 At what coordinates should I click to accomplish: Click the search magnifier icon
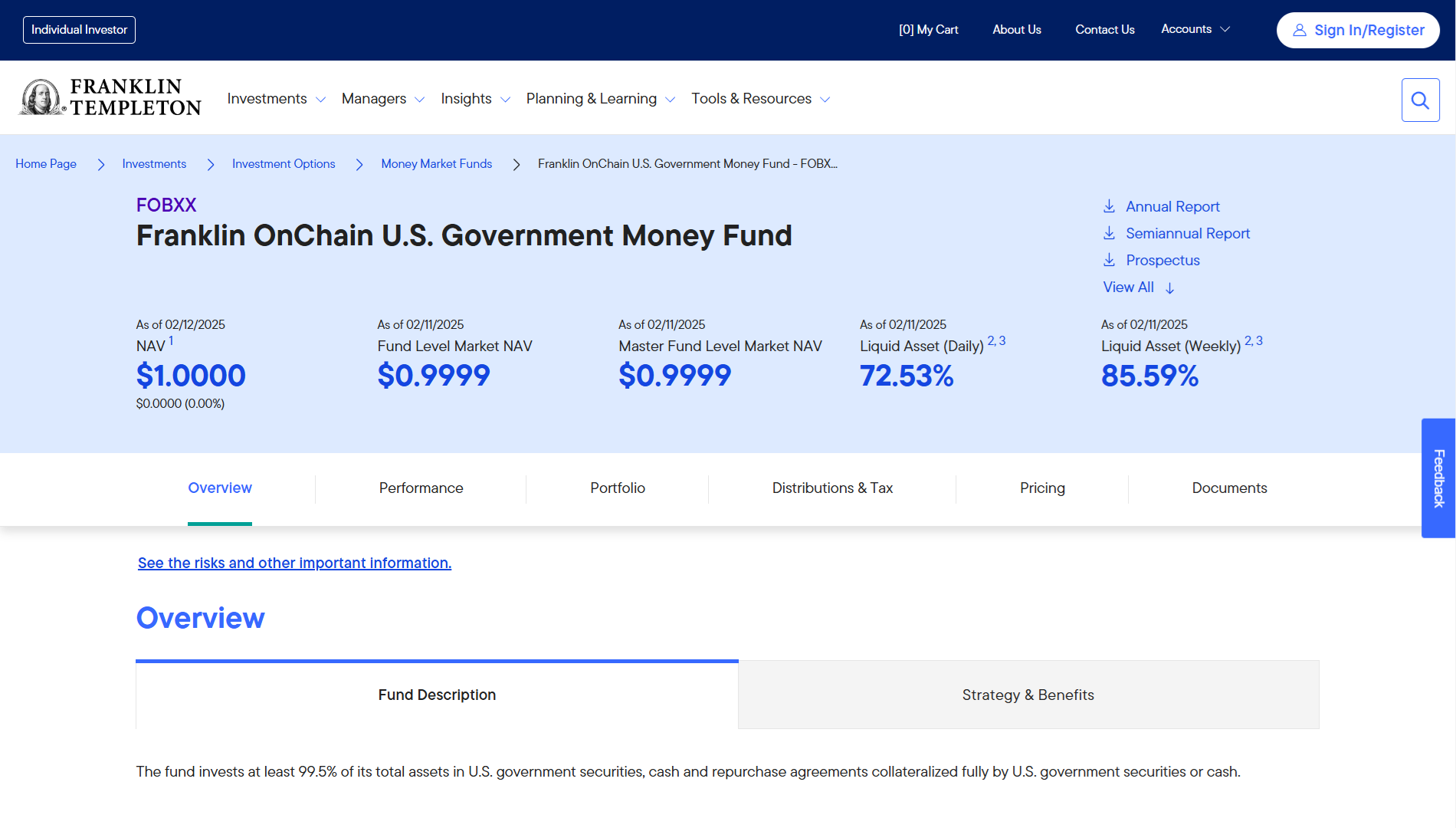(1420, 100)
